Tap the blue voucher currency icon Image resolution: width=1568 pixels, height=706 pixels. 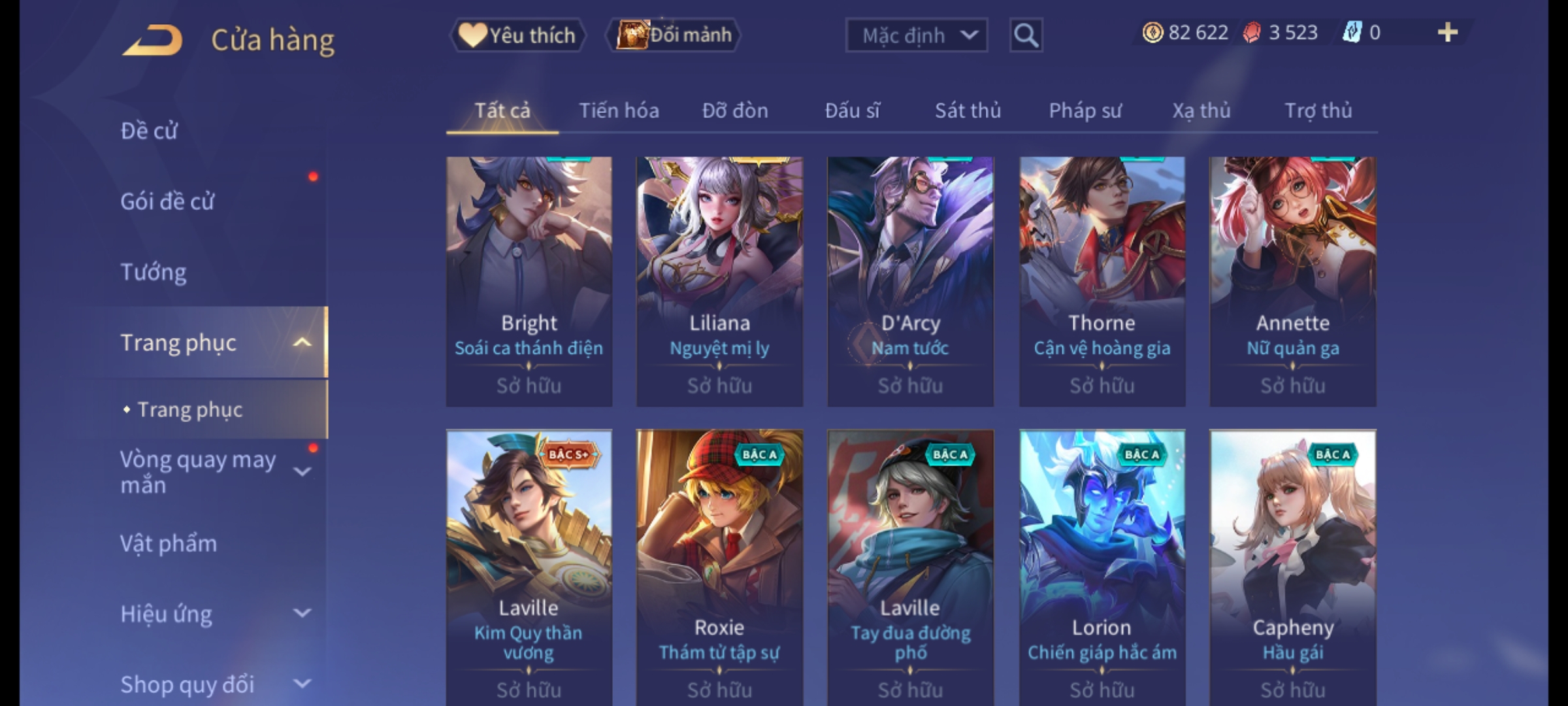[1352, 33]
